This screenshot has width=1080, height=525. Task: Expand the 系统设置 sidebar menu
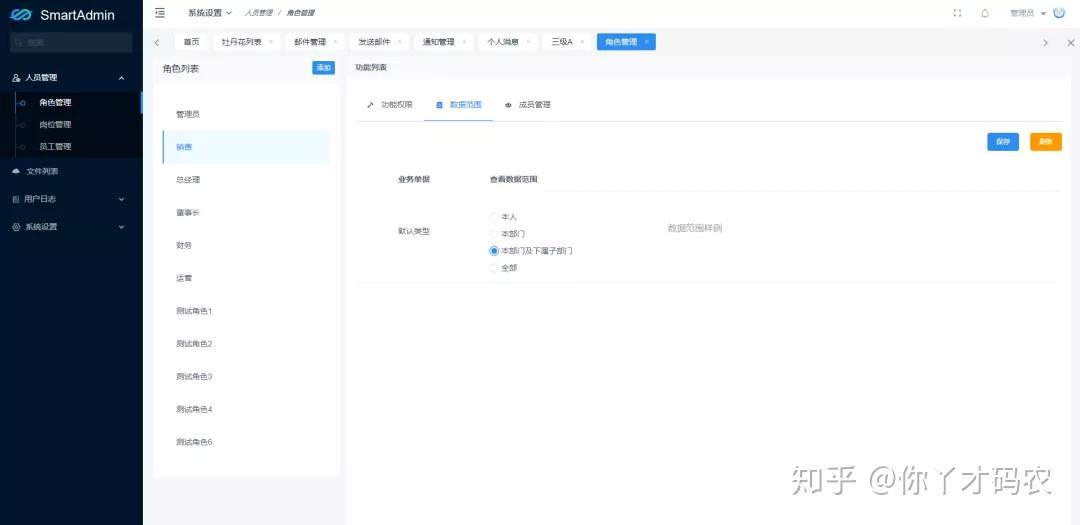pyautogui.click(x=71, y=227)
